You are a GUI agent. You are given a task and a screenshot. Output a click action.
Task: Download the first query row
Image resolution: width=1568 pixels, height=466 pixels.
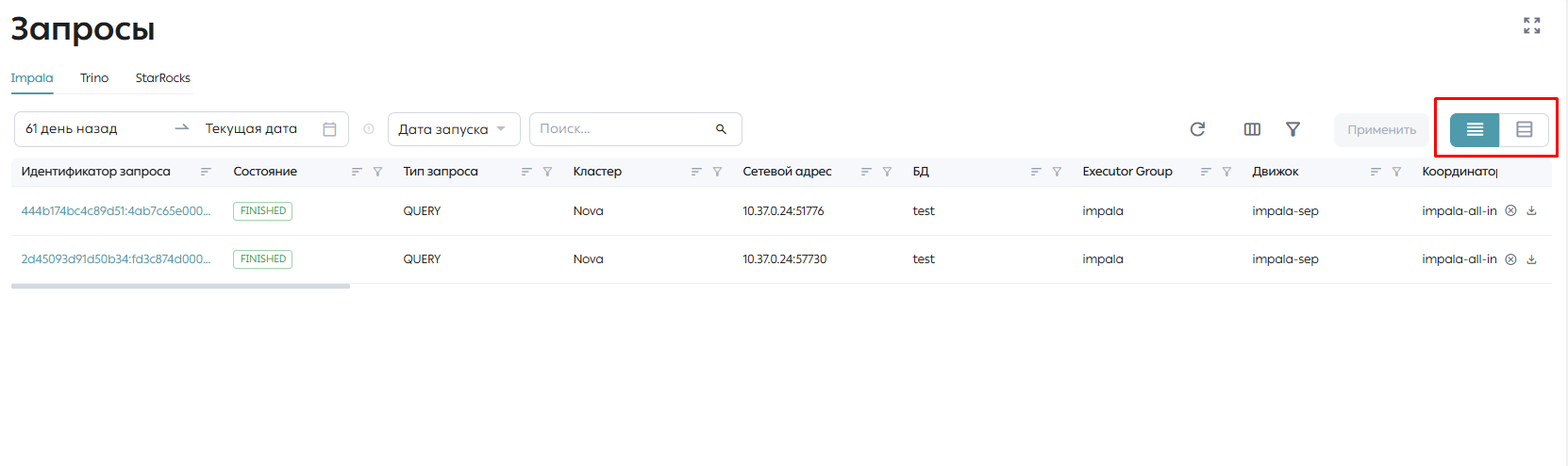coord(1531,210)
